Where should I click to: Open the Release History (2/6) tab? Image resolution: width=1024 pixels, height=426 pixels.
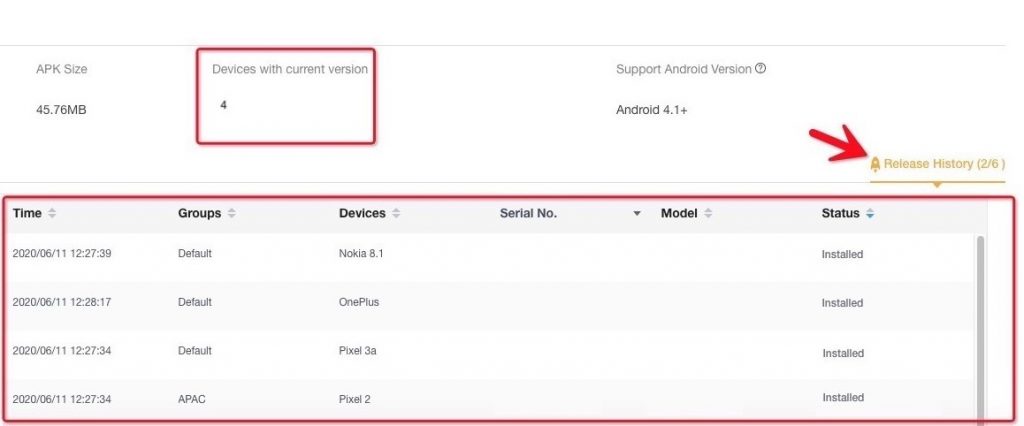pyautogui.click(x=937, y=164)
